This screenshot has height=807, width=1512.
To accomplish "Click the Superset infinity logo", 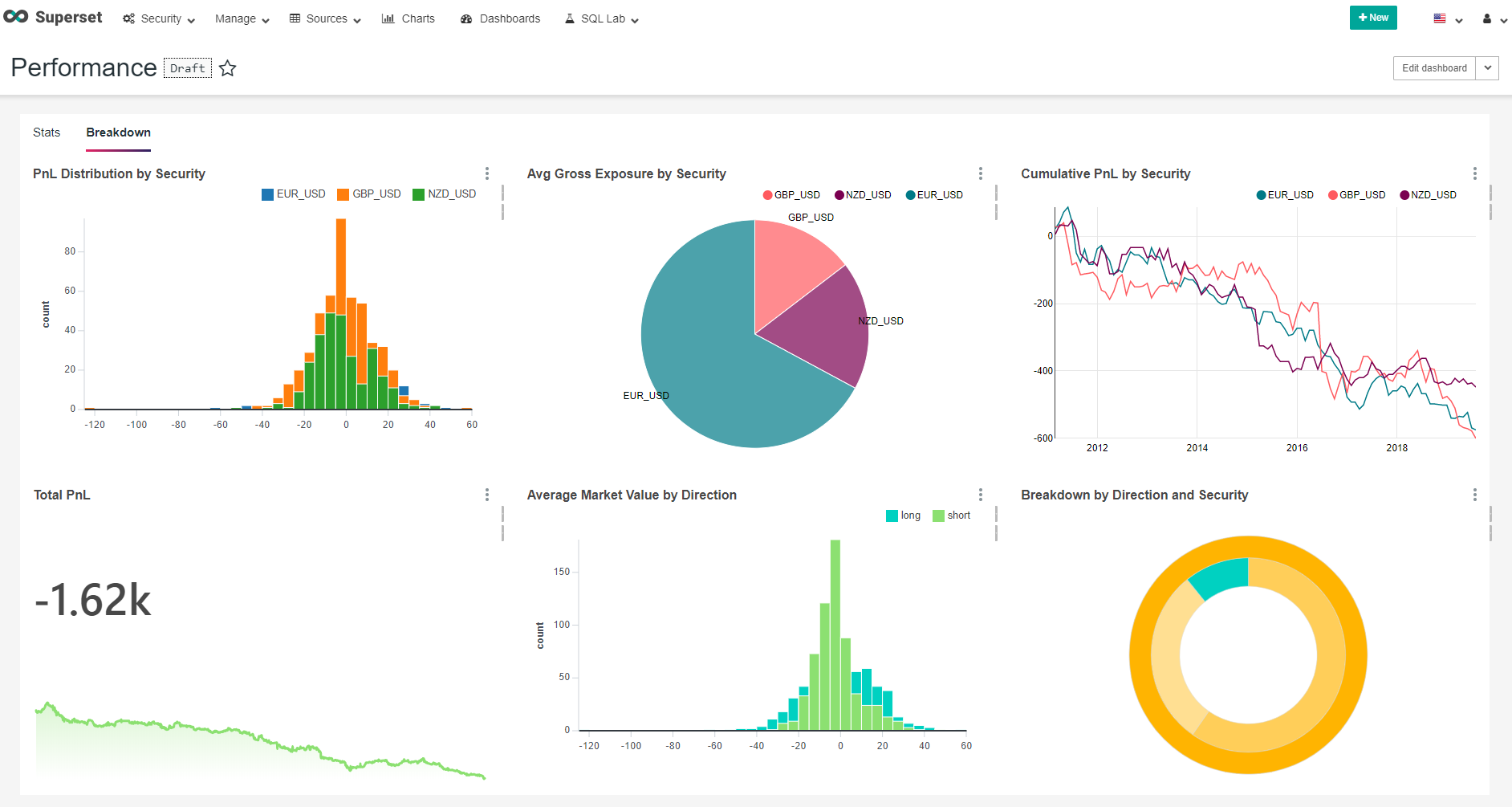I will pos(16,15).
